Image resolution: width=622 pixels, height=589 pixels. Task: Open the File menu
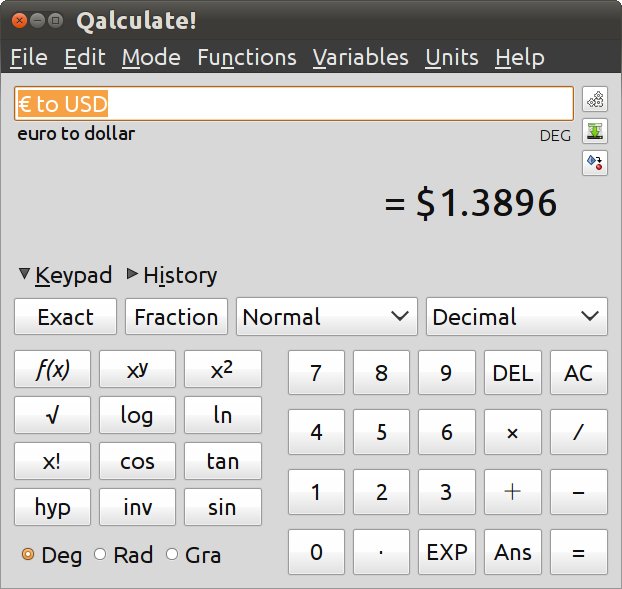coord(29,58)
